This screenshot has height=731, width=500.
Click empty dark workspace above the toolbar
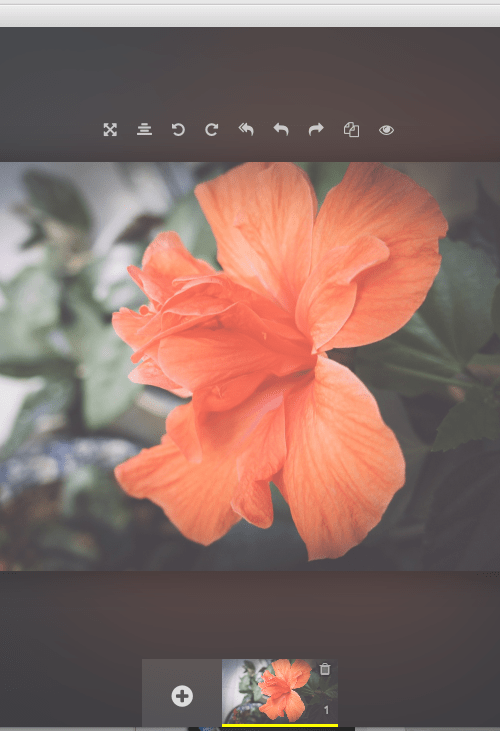tap(250, 70)
